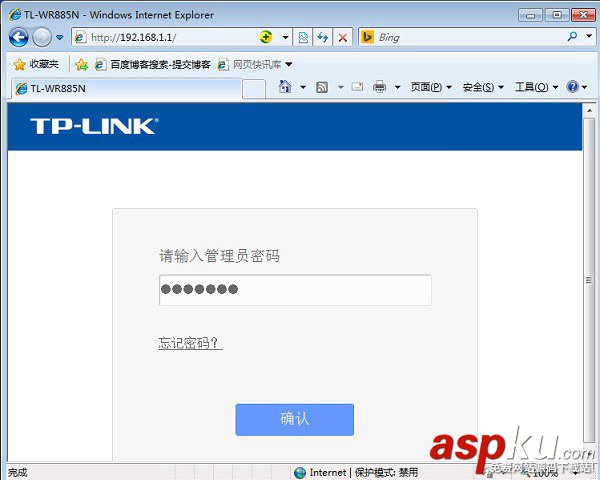The image size is (600, 480).
Task: Click the 保护模式: 禁用 status text
Action: coord(386,473)
